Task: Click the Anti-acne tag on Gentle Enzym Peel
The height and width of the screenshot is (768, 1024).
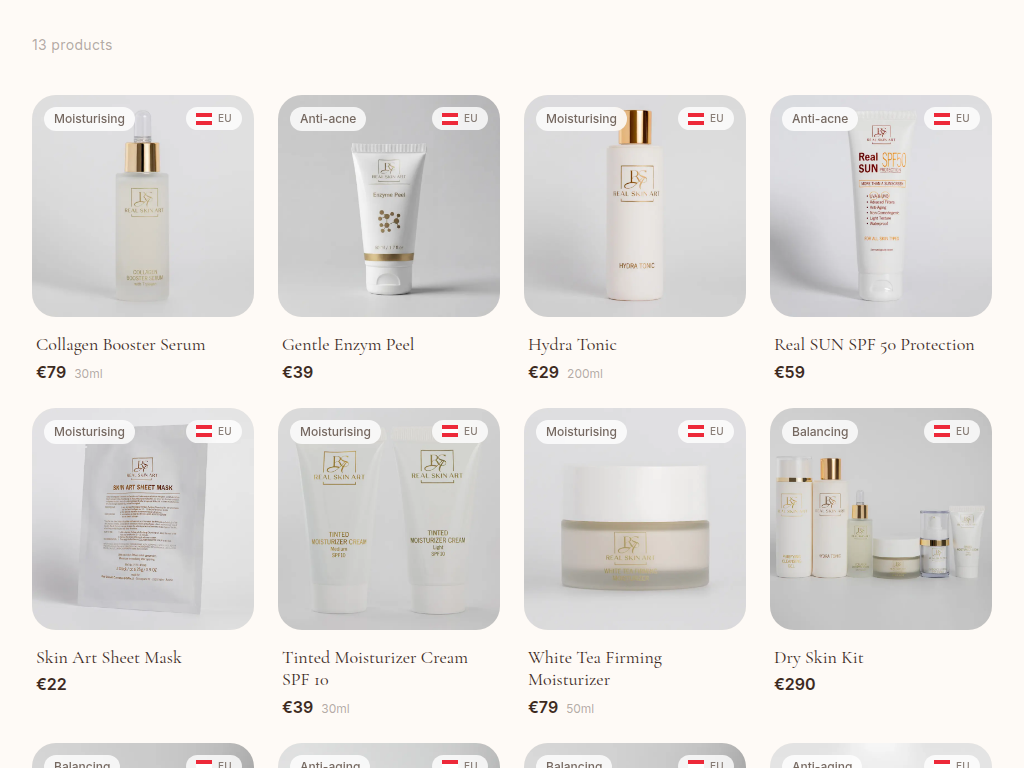Action: [x=328, y=119]
